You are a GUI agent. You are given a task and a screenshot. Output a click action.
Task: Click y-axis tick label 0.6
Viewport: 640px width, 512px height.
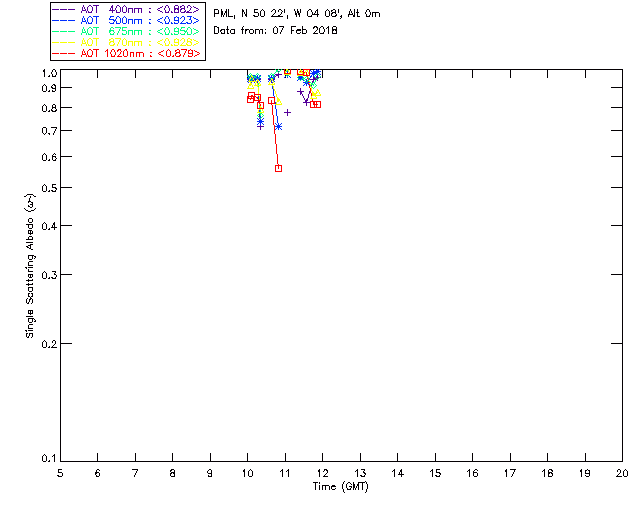(49, 157)
